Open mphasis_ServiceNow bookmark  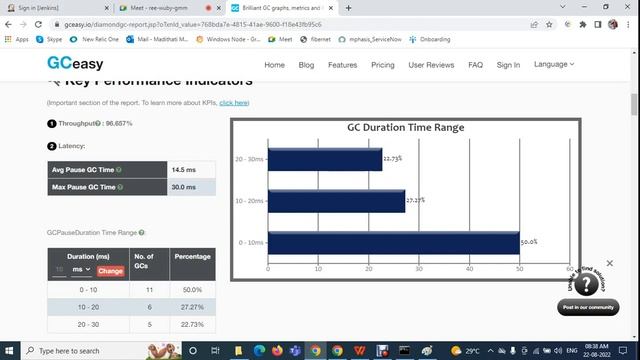(370, 39)
